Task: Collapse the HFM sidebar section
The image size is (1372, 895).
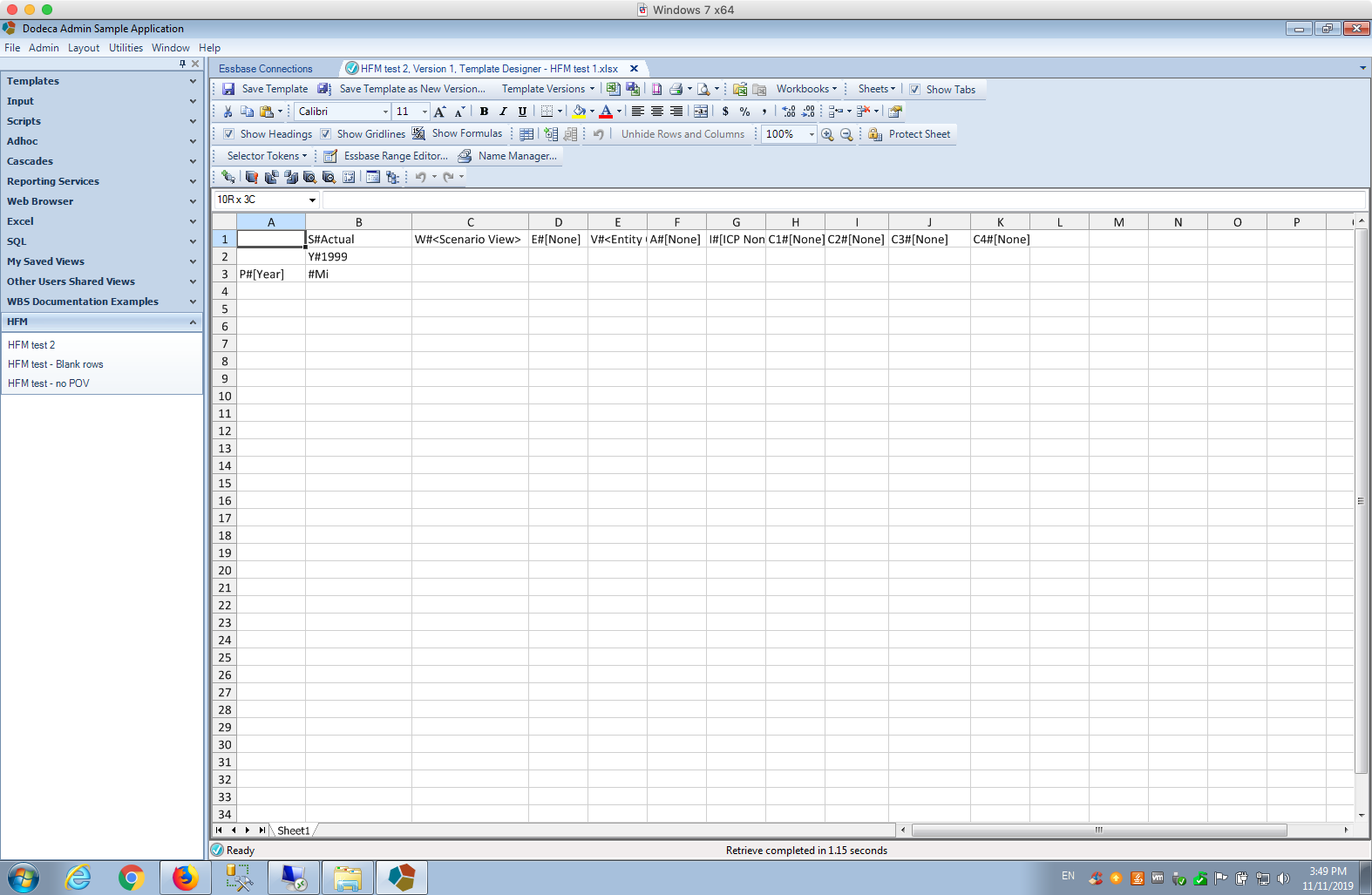Action: point(101,322)
